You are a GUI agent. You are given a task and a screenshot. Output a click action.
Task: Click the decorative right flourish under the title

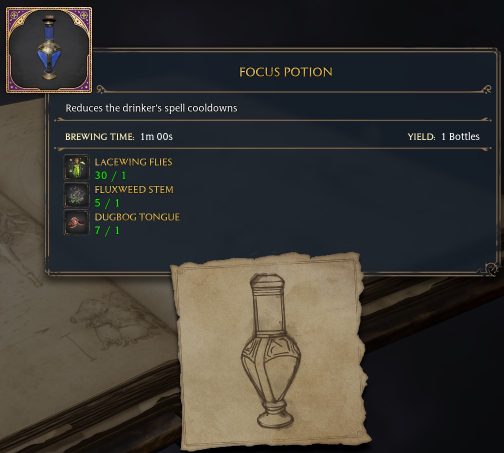(x=485, y=89)
